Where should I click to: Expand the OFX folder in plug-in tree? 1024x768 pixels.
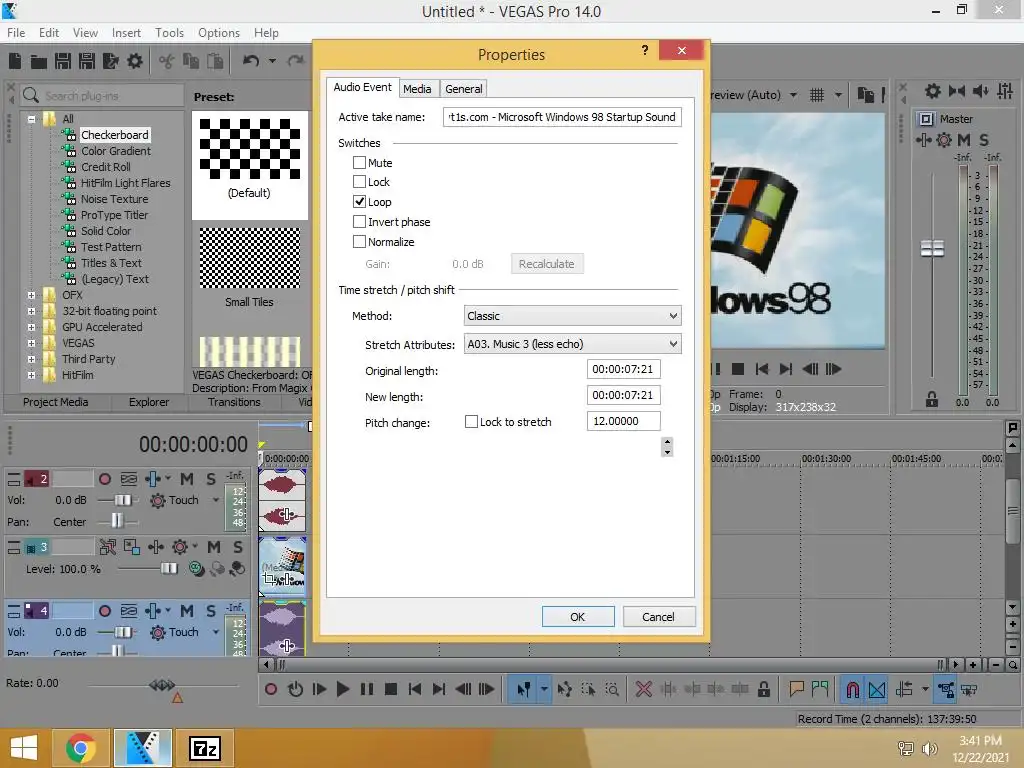click(x=31, y=295)
